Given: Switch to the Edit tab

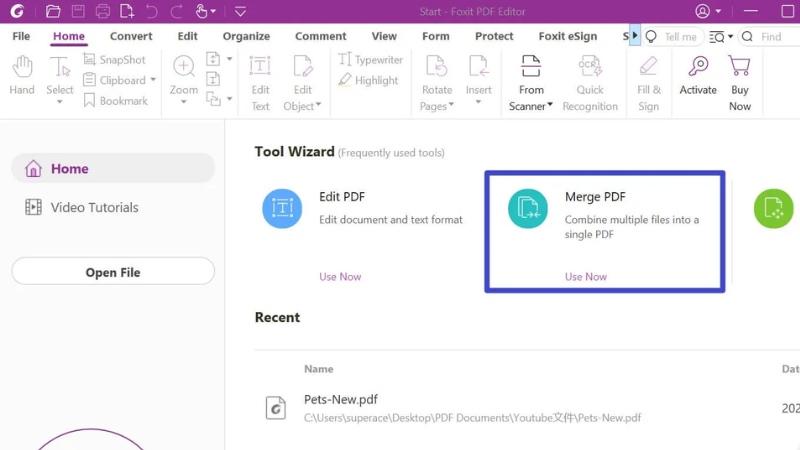Looking at the screenshot, I should (x=187, y=36).
